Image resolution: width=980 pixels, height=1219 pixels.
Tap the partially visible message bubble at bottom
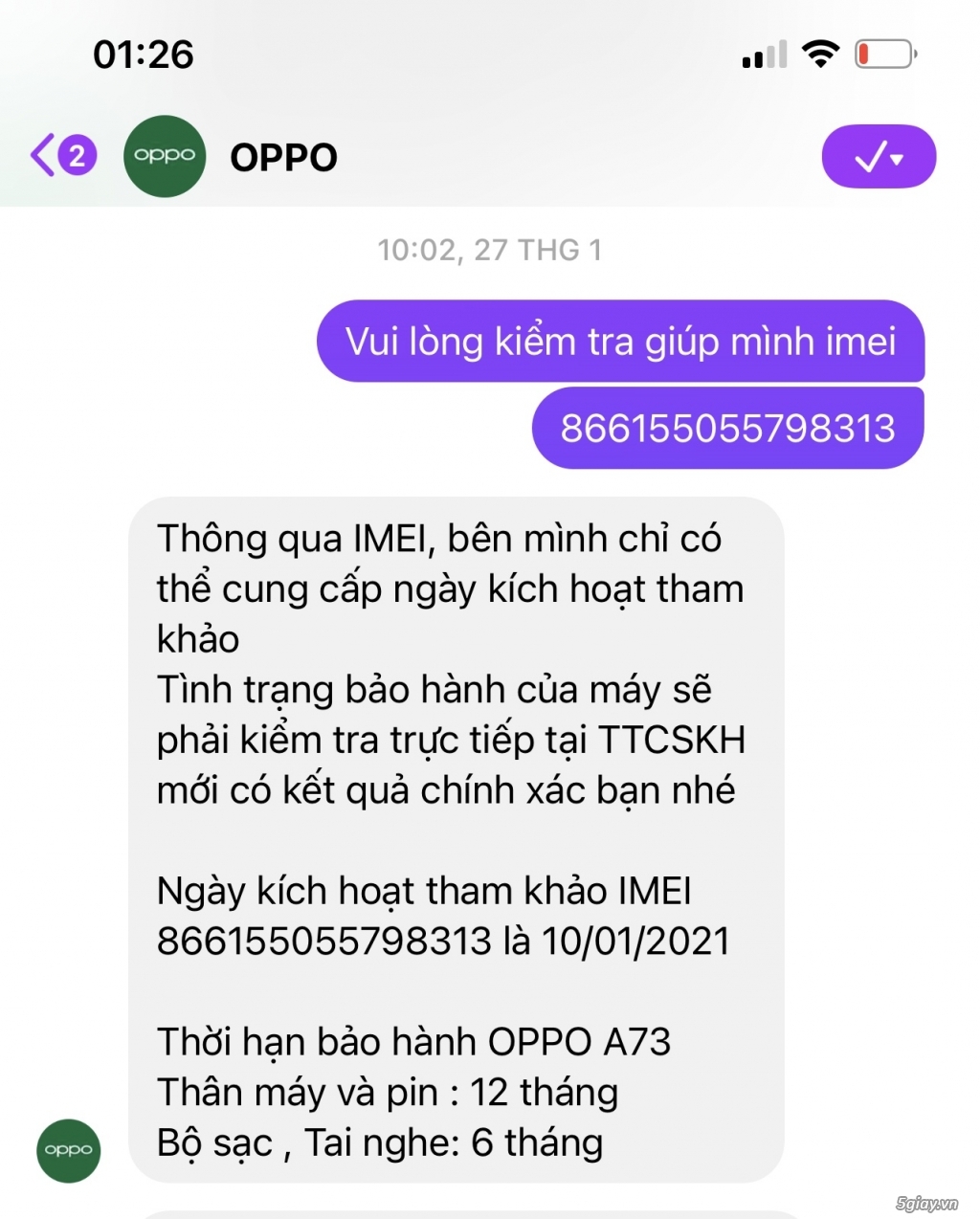(469, 1215)
